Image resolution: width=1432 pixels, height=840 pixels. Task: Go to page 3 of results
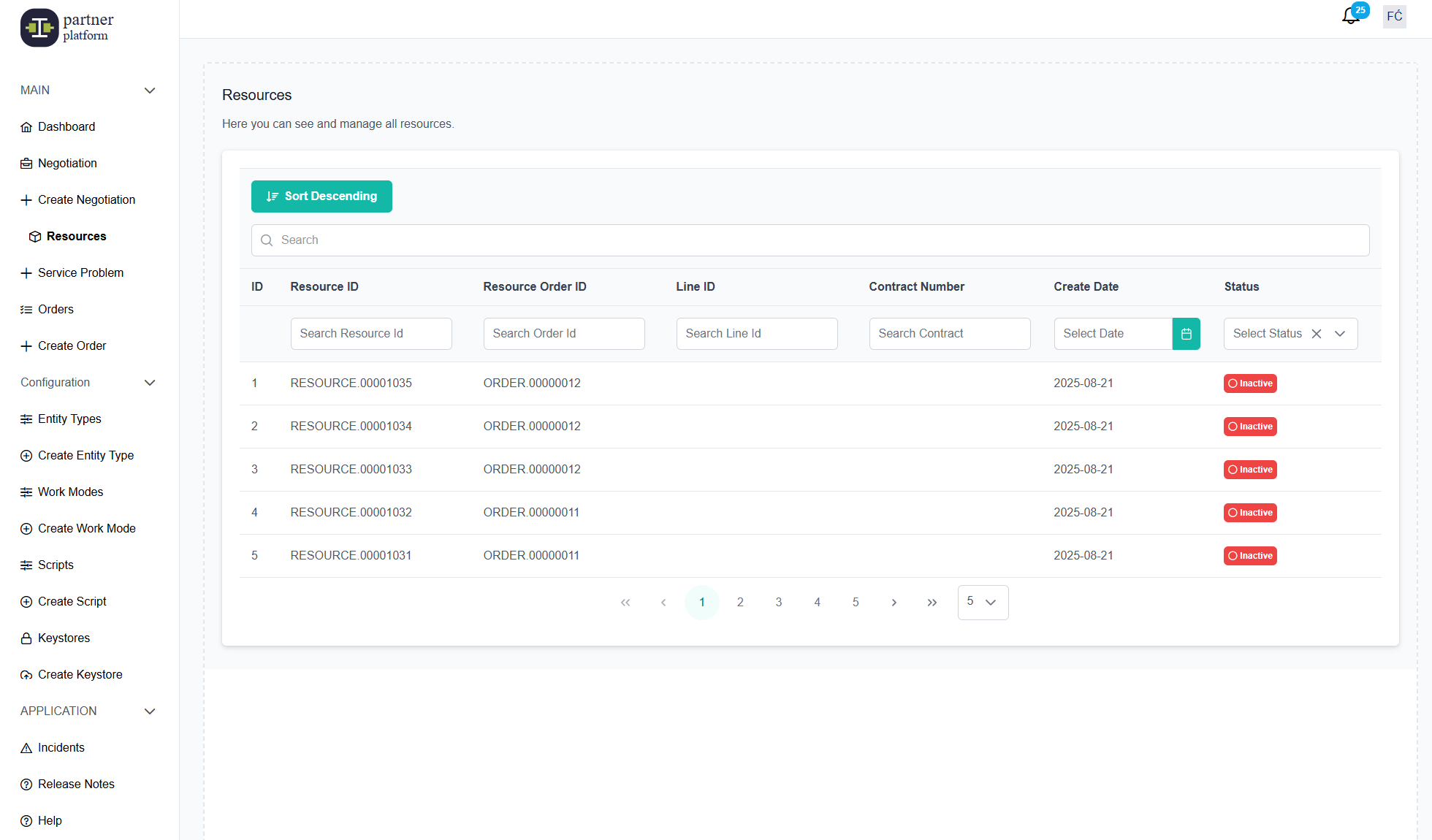tap(779, 603)
